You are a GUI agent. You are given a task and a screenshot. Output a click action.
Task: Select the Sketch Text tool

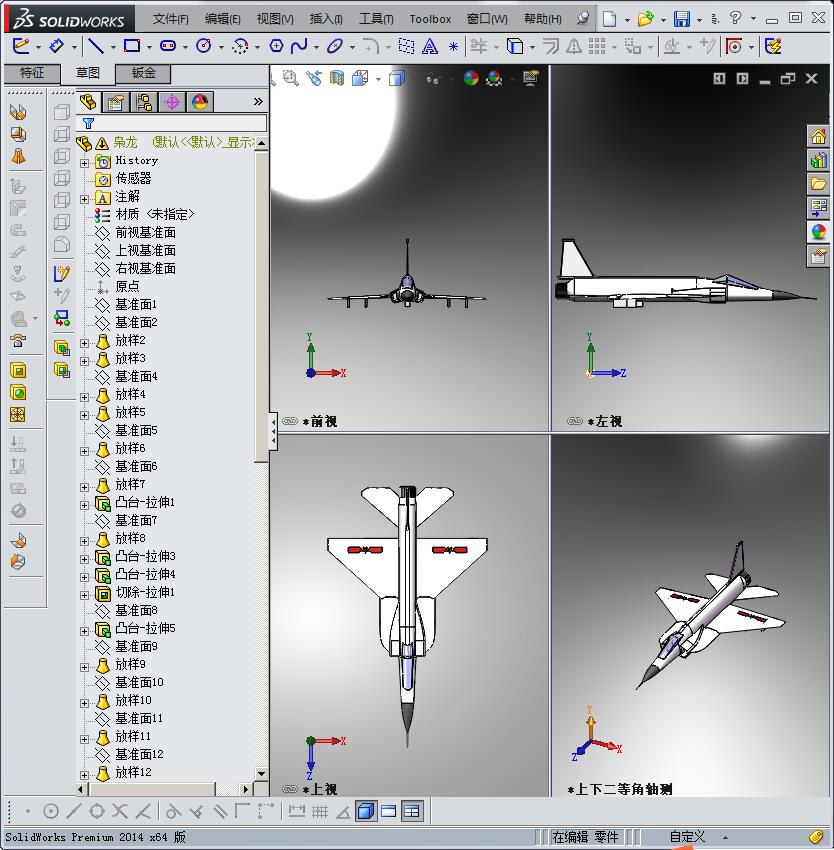430,46
